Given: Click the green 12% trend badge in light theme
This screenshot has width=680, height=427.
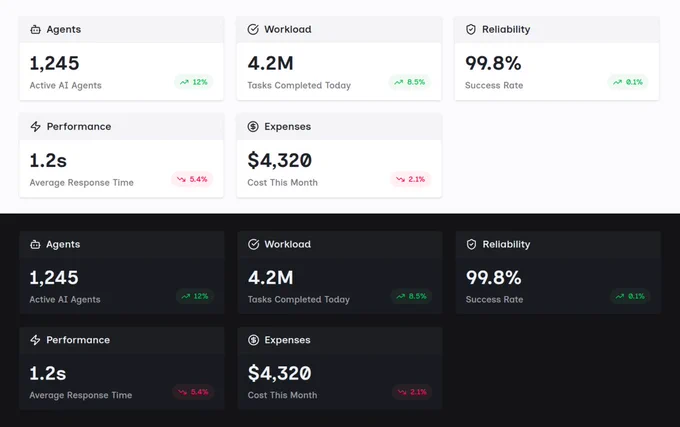Looking at the screenshot, I should click(194, 82).
